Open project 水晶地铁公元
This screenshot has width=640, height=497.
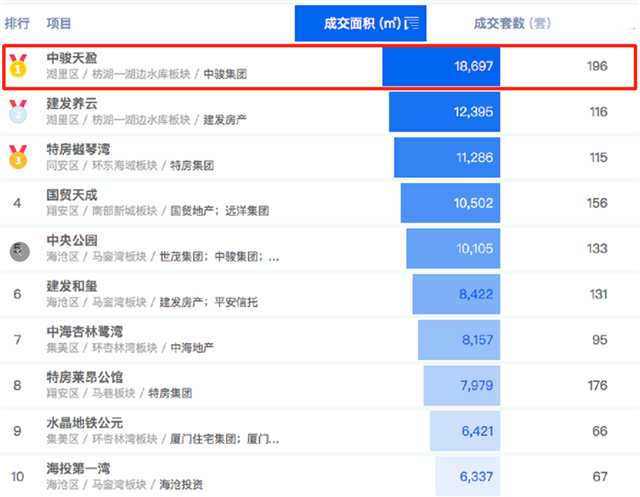[x=84, y=423]
